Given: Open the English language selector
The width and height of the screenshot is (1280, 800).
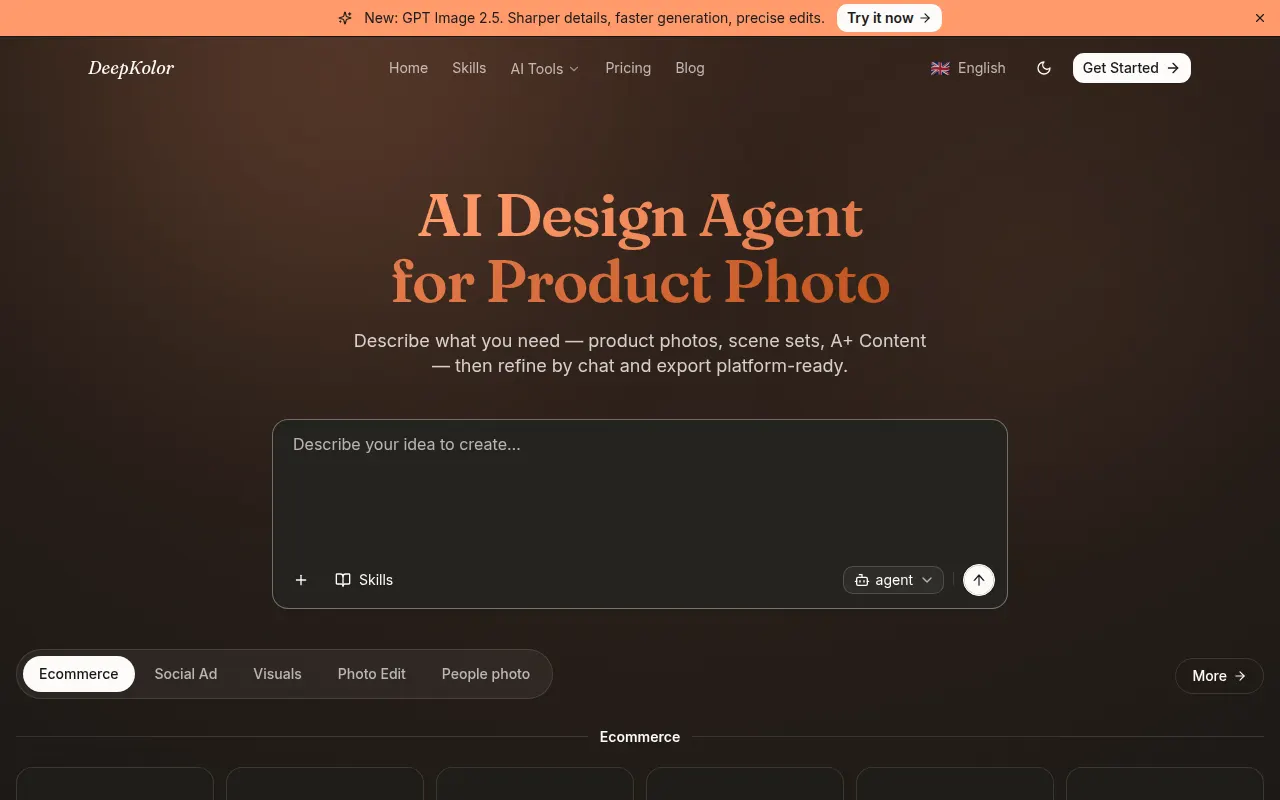Looking at the screenshot, I should click(x=968, y=68).
